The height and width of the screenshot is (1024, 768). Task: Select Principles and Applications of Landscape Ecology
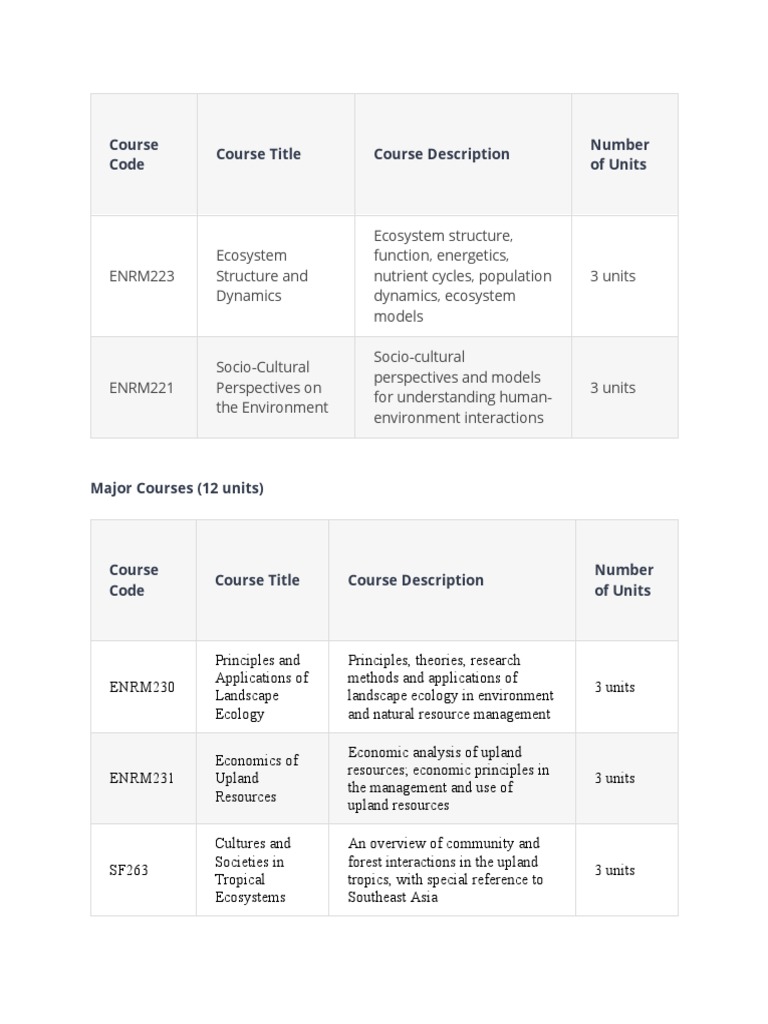(x=262, y=687)
